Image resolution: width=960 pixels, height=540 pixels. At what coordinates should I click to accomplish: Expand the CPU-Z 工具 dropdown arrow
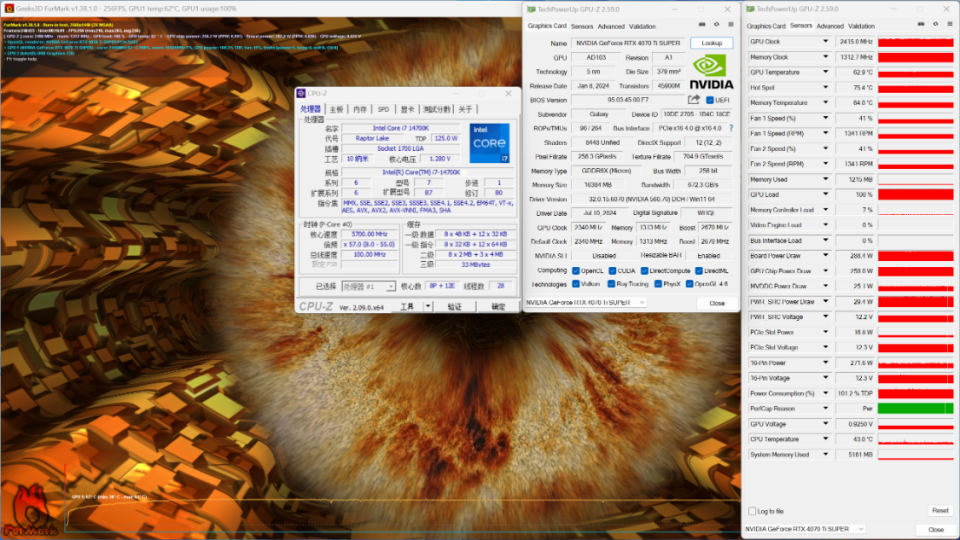pyautogui.click(x=428, y=306)
